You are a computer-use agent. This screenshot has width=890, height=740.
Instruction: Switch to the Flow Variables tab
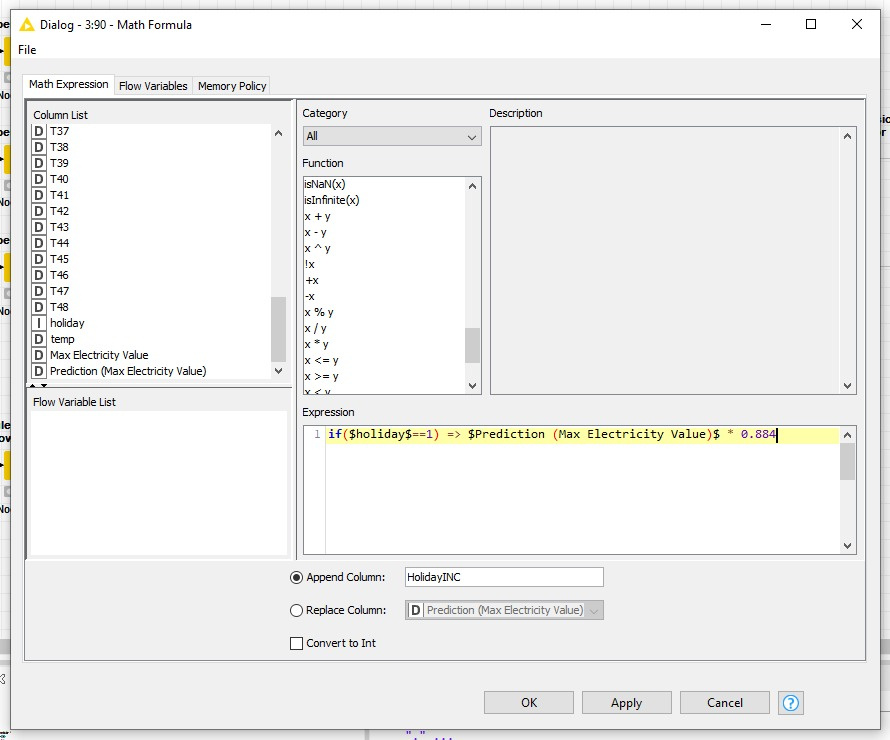153,86
